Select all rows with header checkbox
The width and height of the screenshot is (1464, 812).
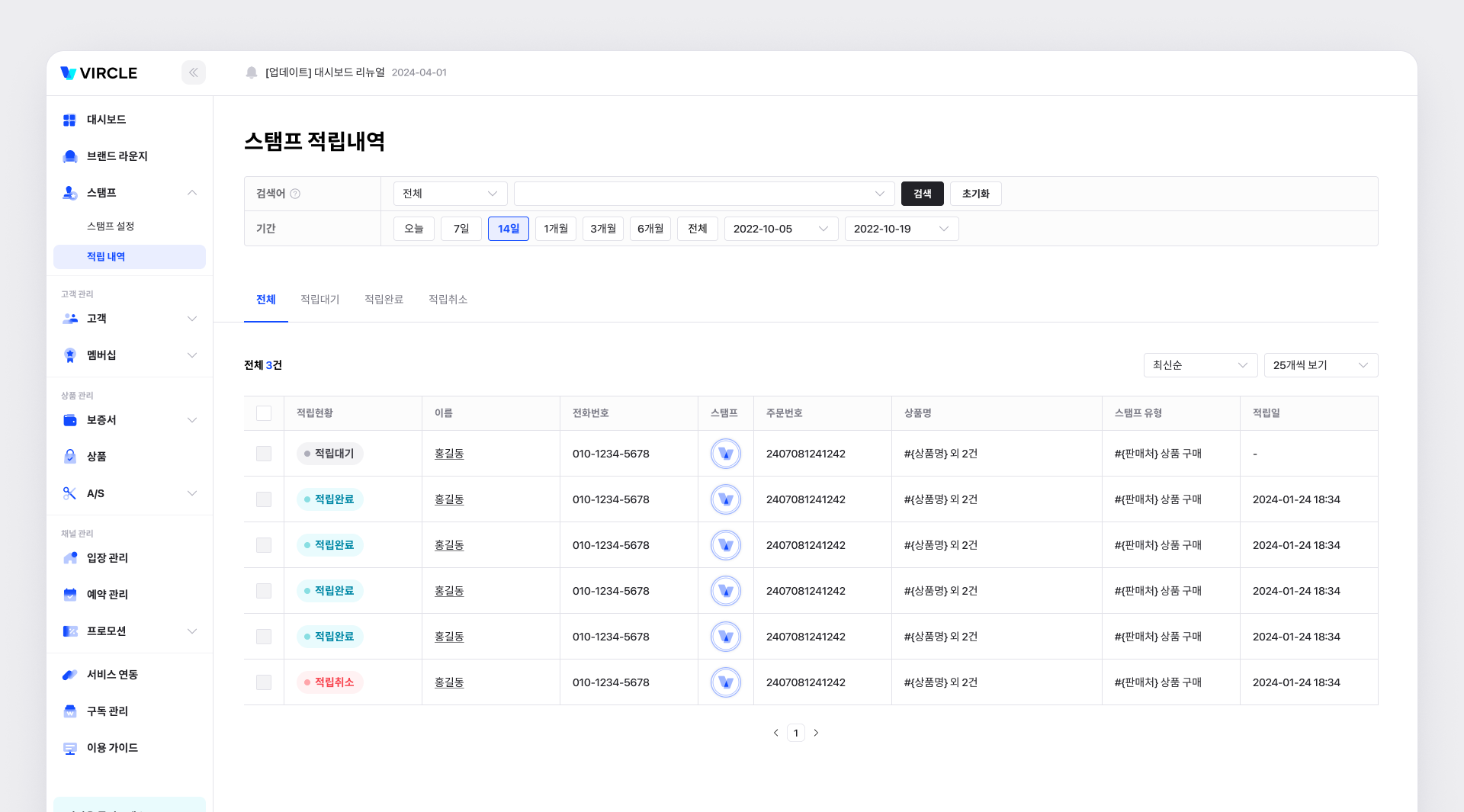click(264, 413)
